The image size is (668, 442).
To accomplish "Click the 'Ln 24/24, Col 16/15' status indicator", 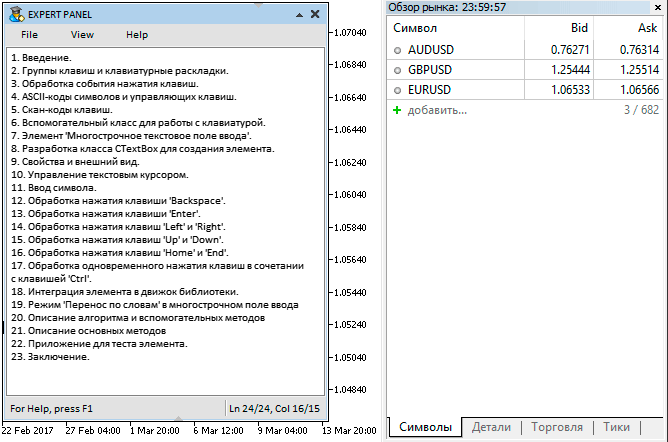I will pyautogui.click(x=274, y=409).
